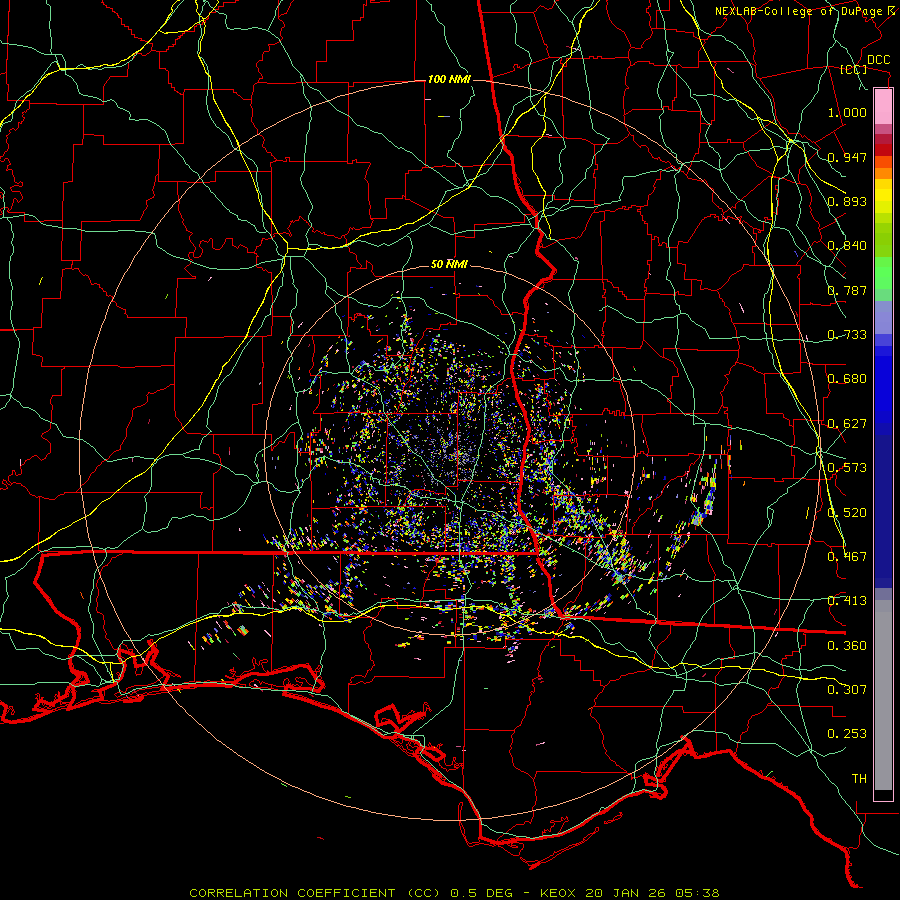Click the 0.947 color scale value
The height and width of the screenshot is (900, 900).
click(x=847, y=157)
